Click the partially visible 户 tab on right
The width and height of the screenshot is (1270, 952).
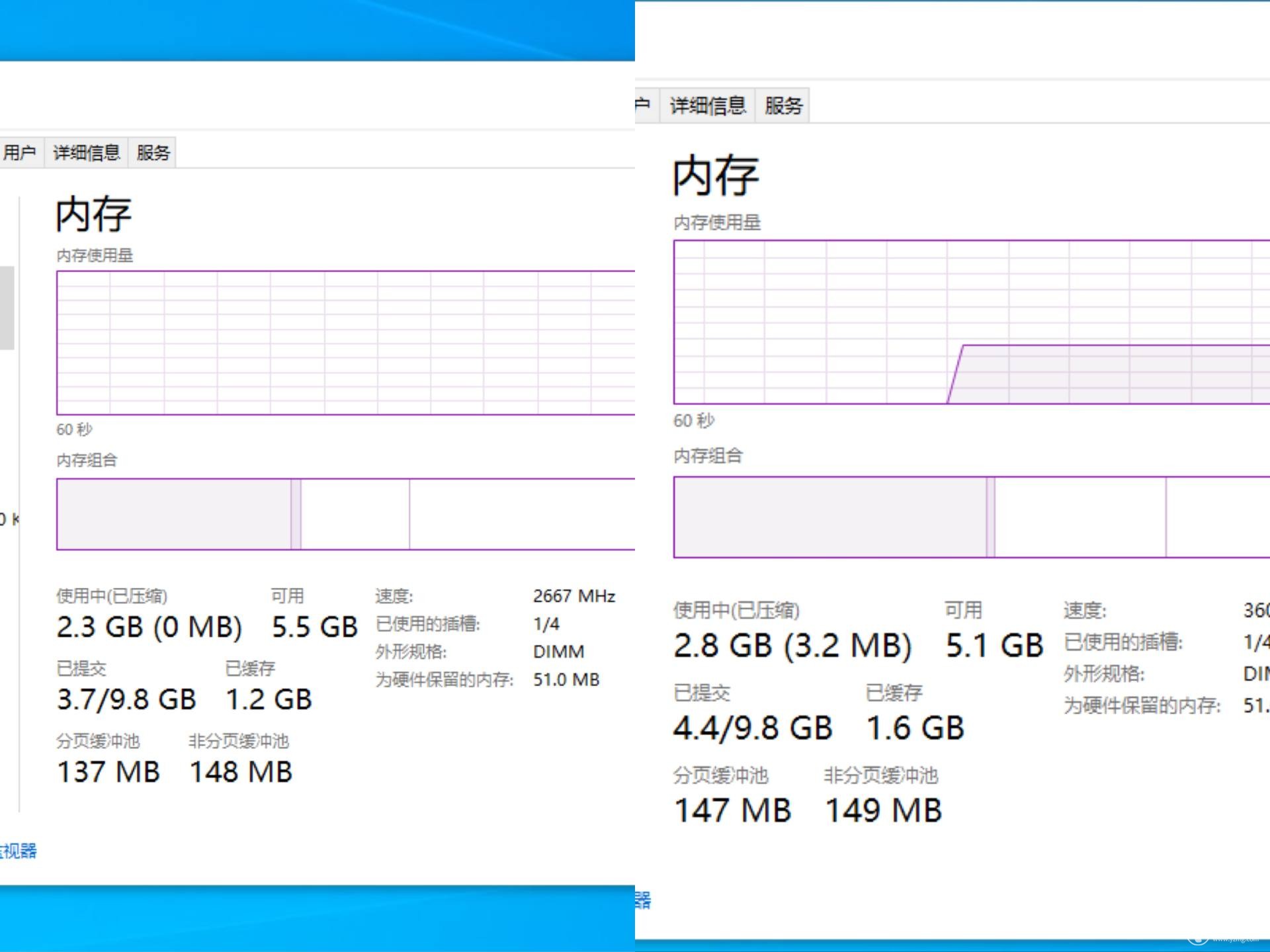click(644, 106)
